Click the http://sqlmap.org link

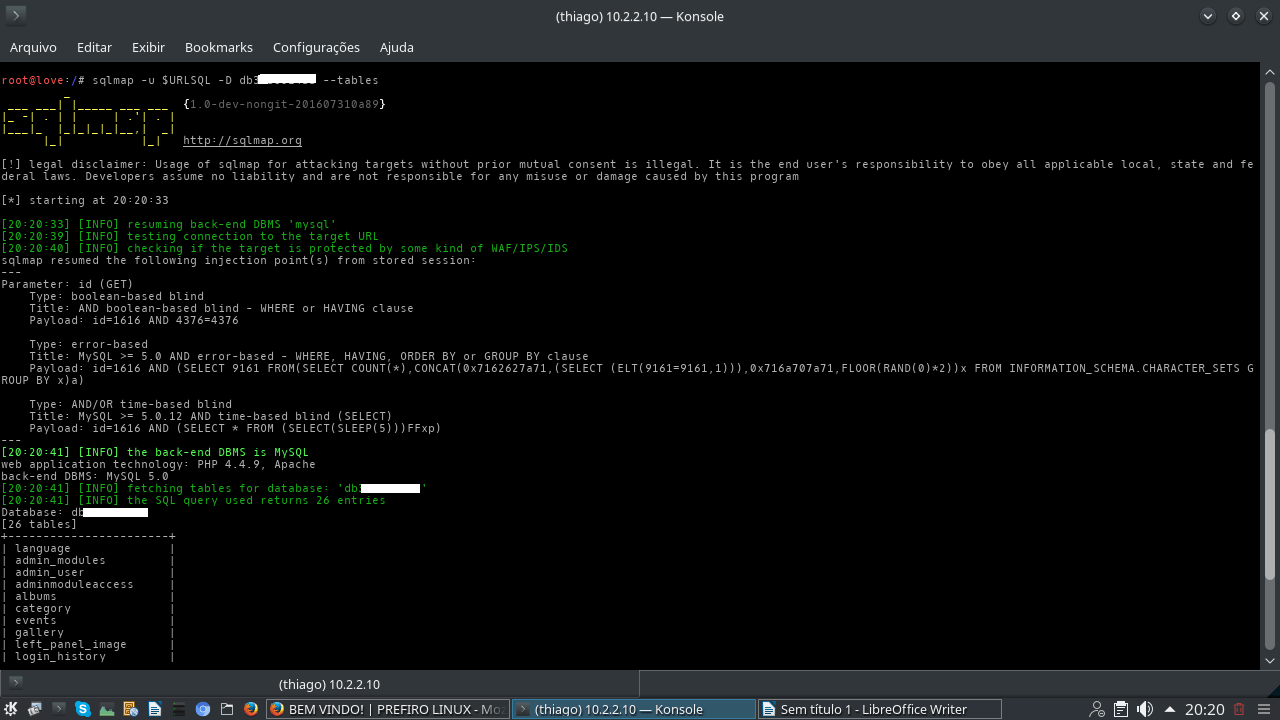point(242,141)
